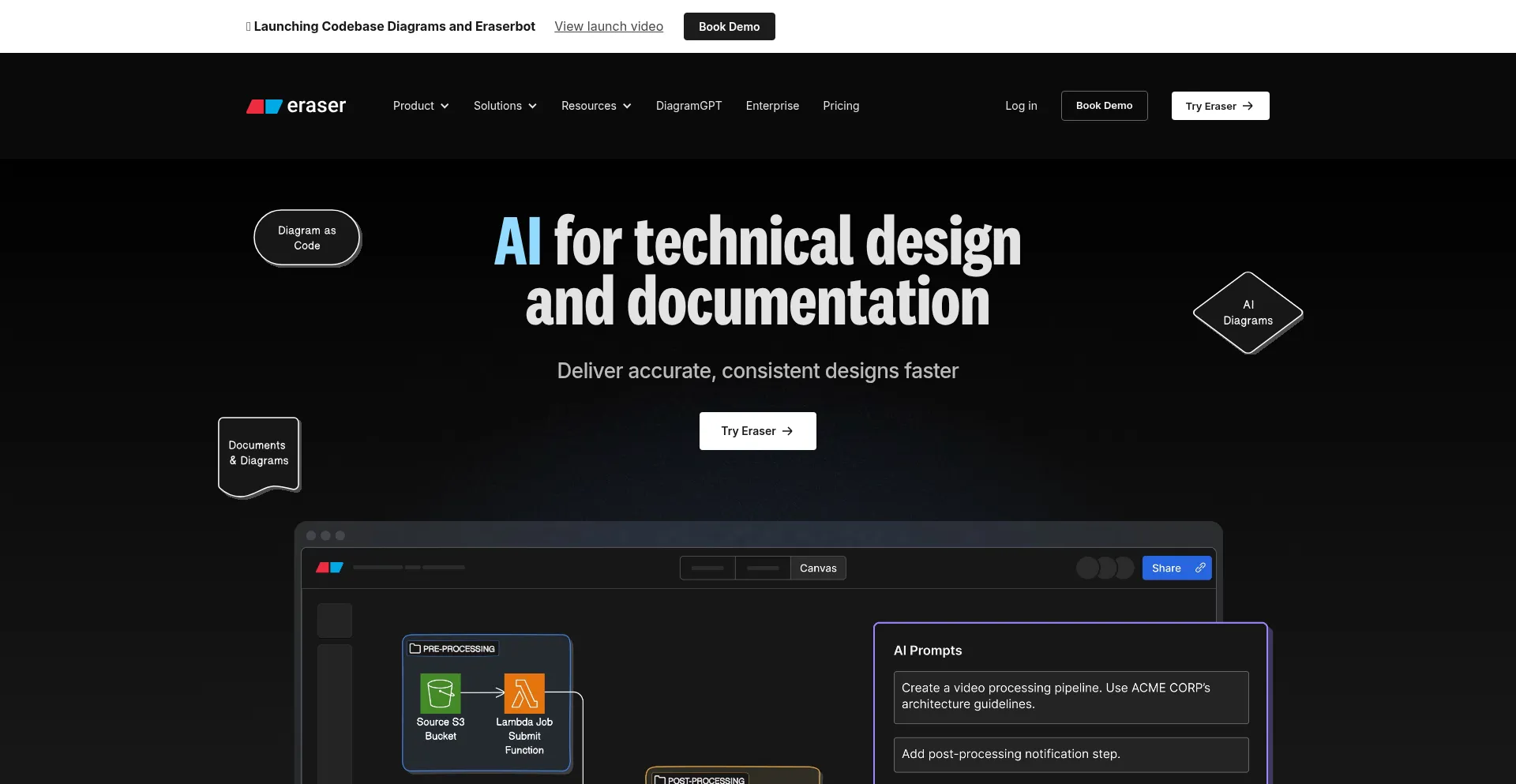This screenshot has height=784, width=1516.
Task: Select the Enterprise nav item
Action: [x=772, y=106]
